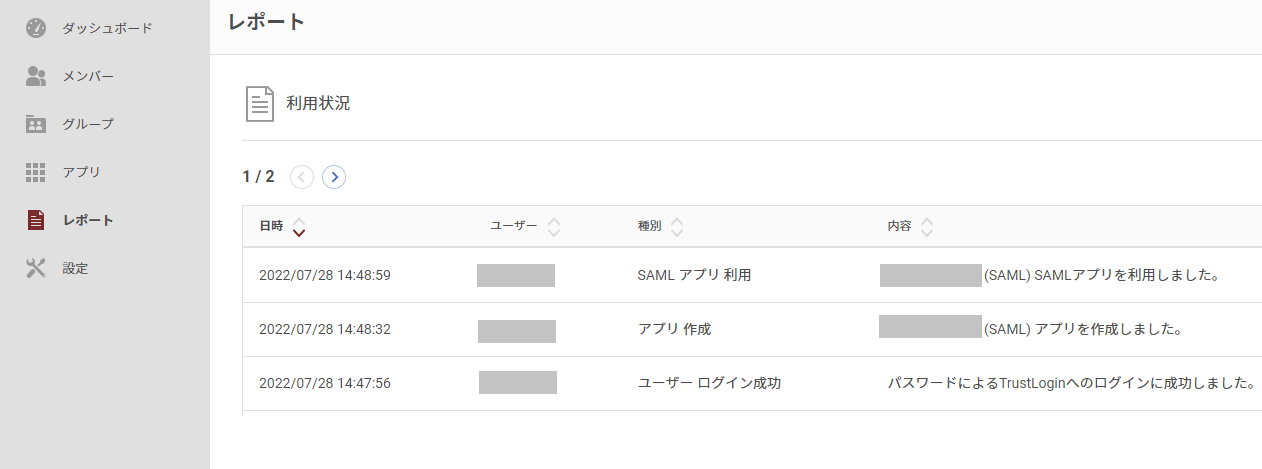1262x469 pixels.
Task: Click the Apps grid icon
Action: pyautogui.click(x=36, y=172)
